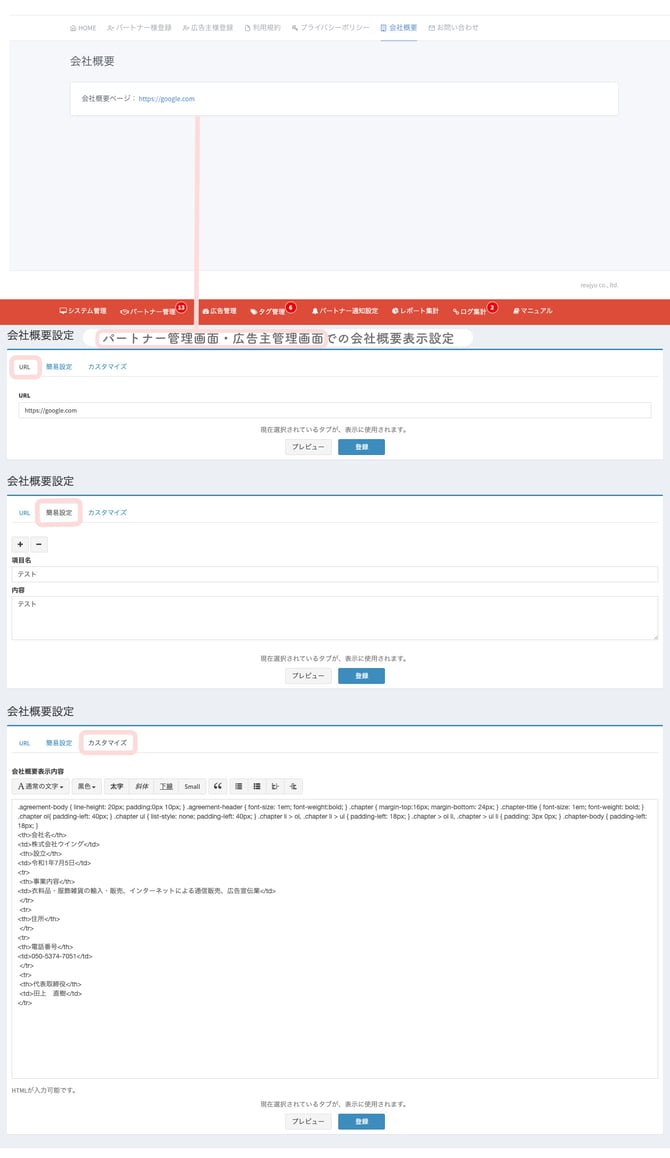Open パートナー通知設定 in the red admin bar
Screen dimensions: 670x1158
[x=344, y=311]
